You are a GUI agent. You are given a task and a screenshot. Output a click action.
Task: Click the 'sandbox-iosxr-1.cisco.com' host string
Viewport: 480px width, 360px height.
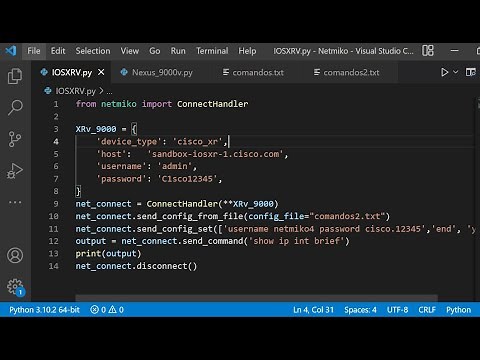tap(215, 154)
